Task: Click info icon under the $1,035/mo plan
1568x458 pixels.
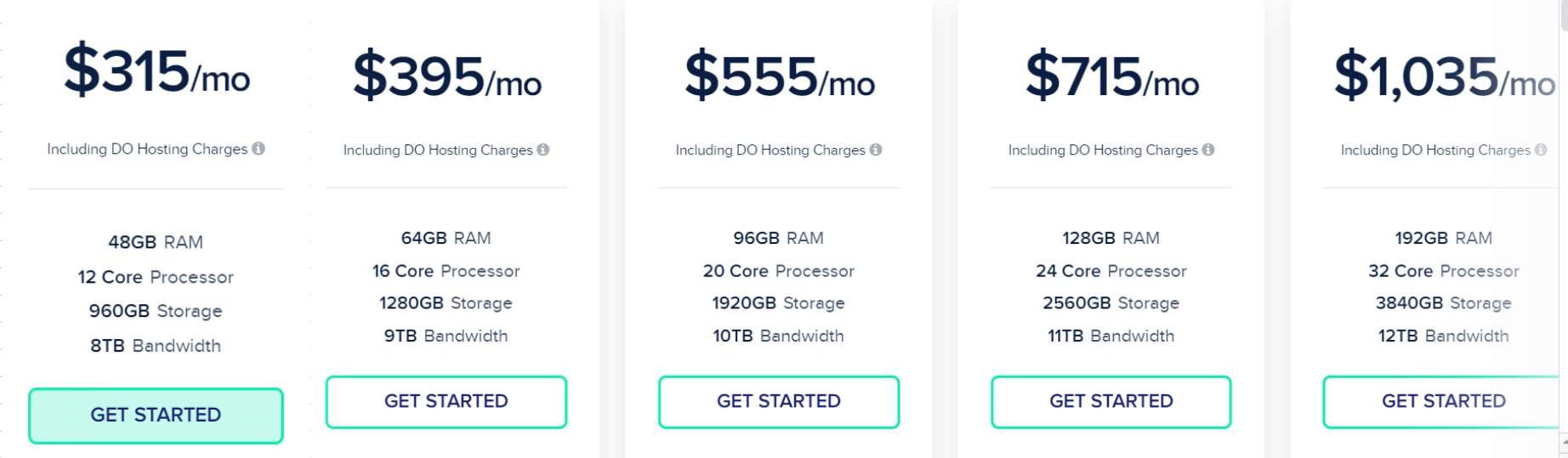Action: [x=1540, y=150]
